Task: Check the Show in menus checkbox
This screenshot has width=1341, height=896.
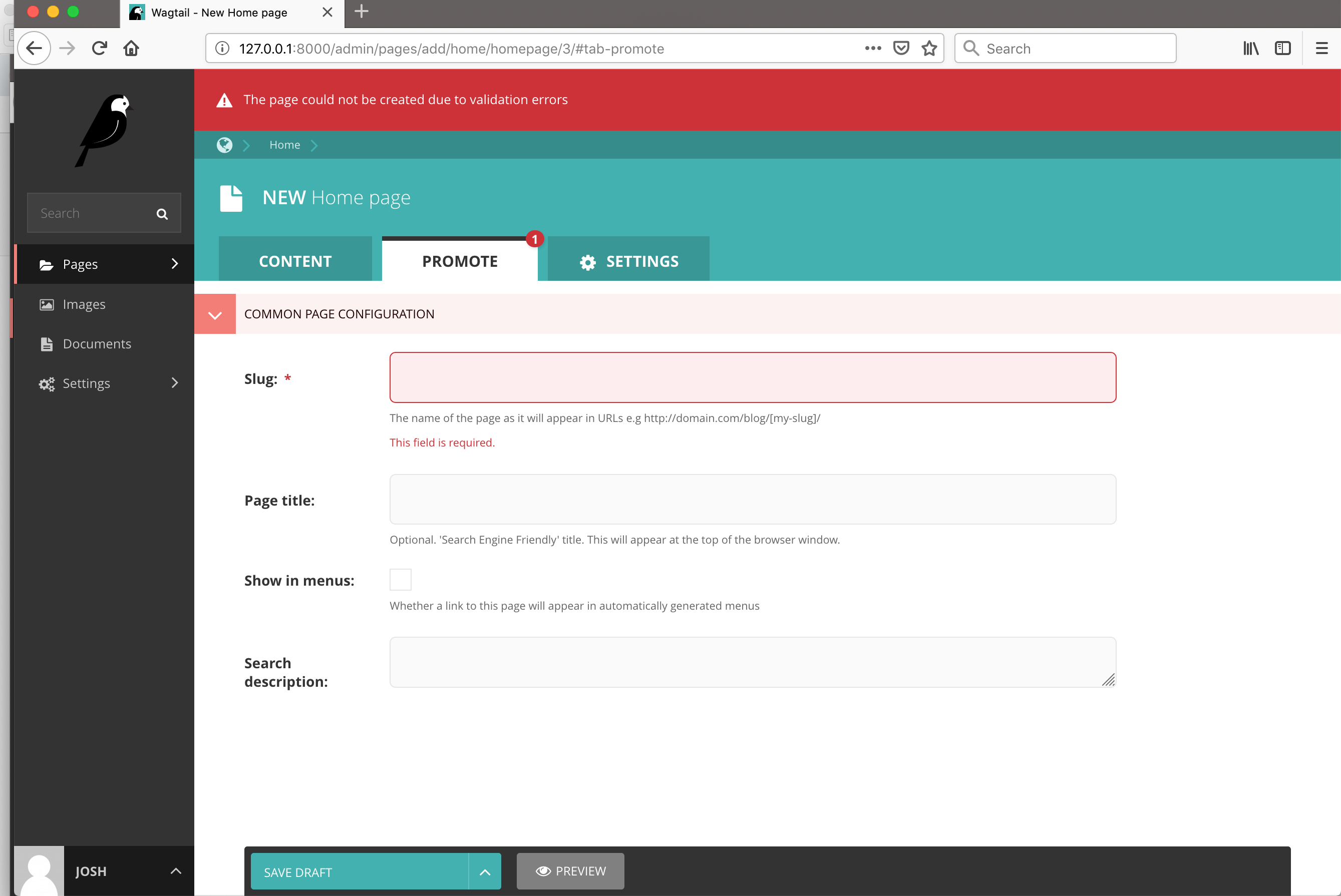Action: click(400, 580)
